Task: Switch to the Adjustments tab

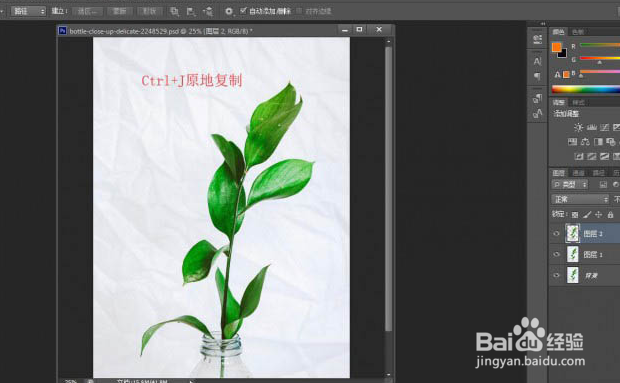Action: tap(559, 103)
